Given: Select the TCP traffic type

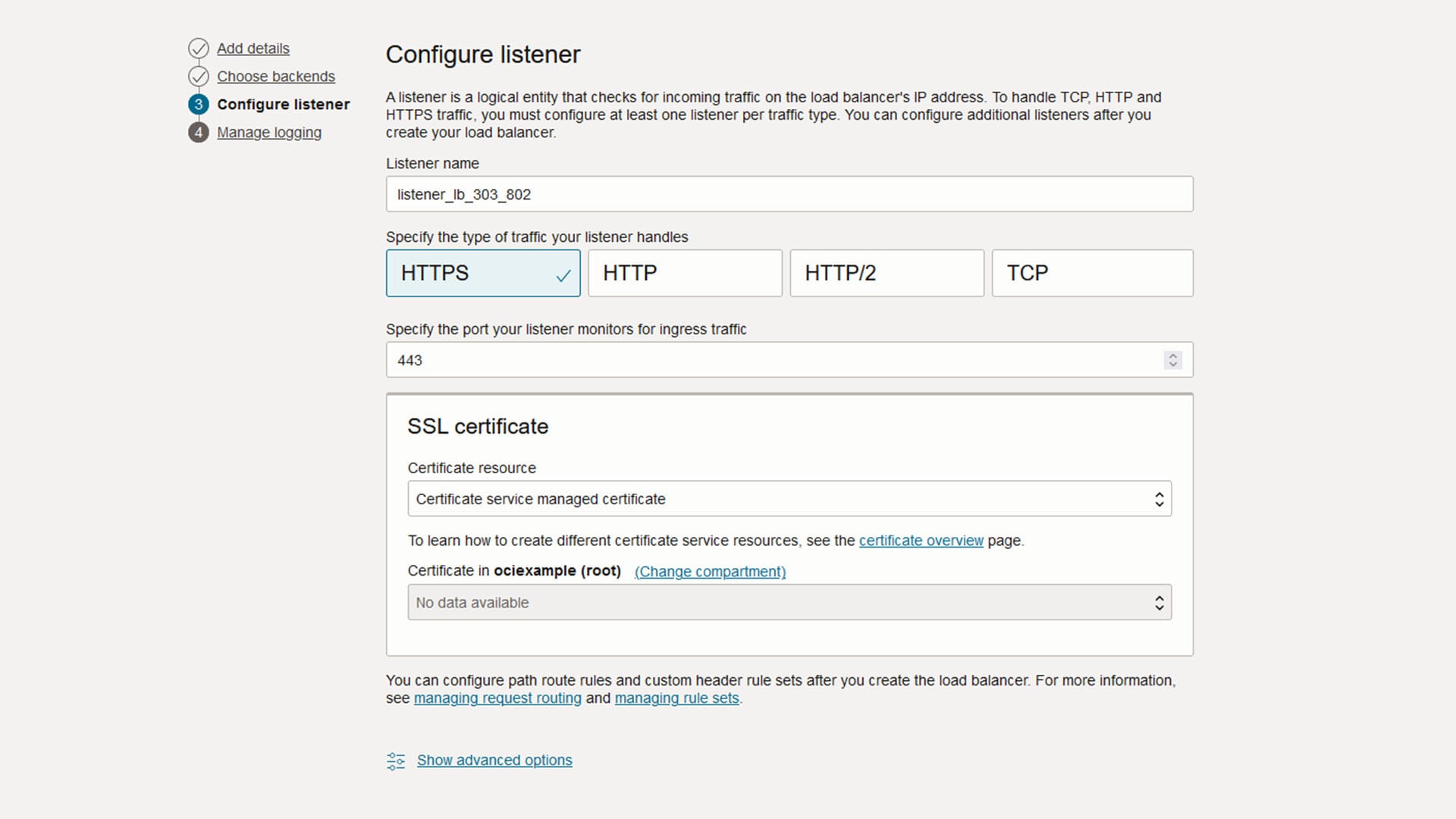Looking at the screenshot, I should click(1092, 273).
